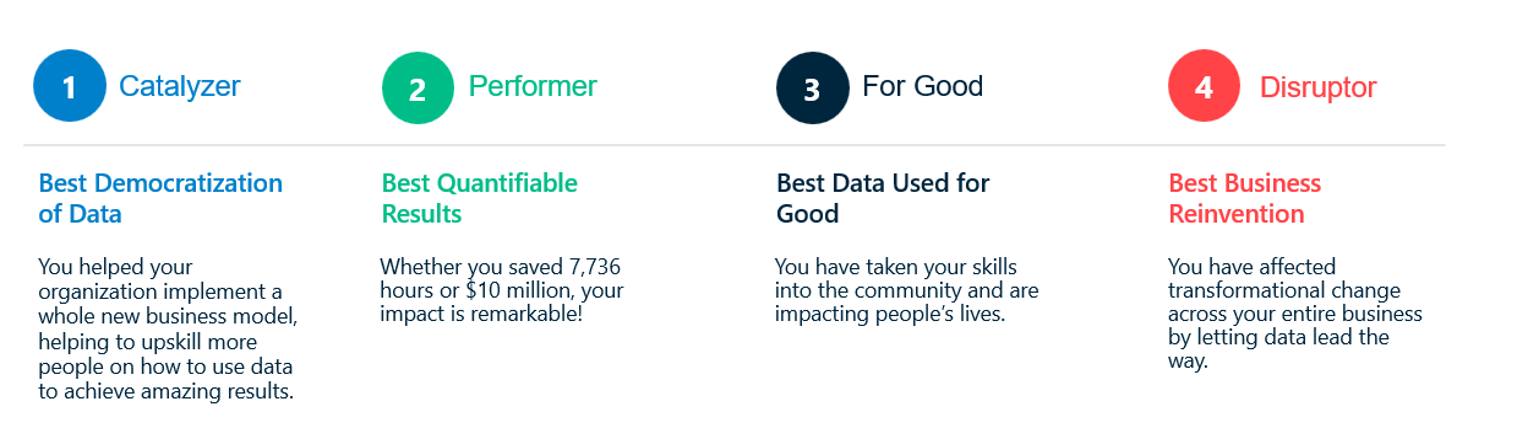Open Best Data Used for Good heading
Viewport: 1517px width, 444px height.
883,198
